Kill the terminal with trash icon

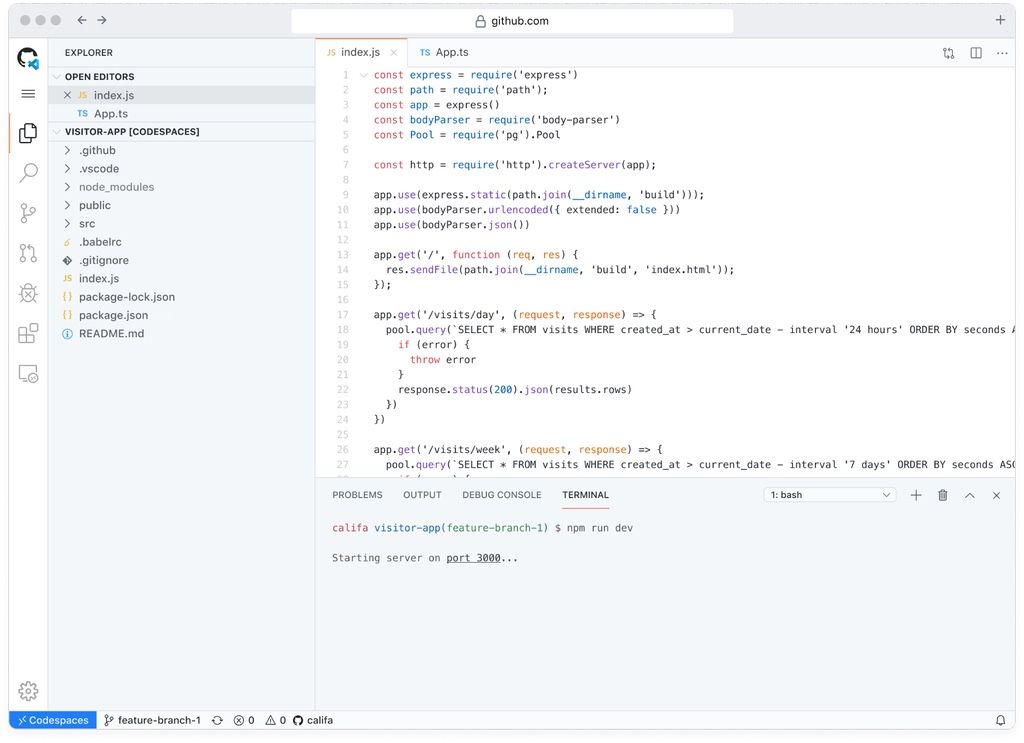pos(942,496)
